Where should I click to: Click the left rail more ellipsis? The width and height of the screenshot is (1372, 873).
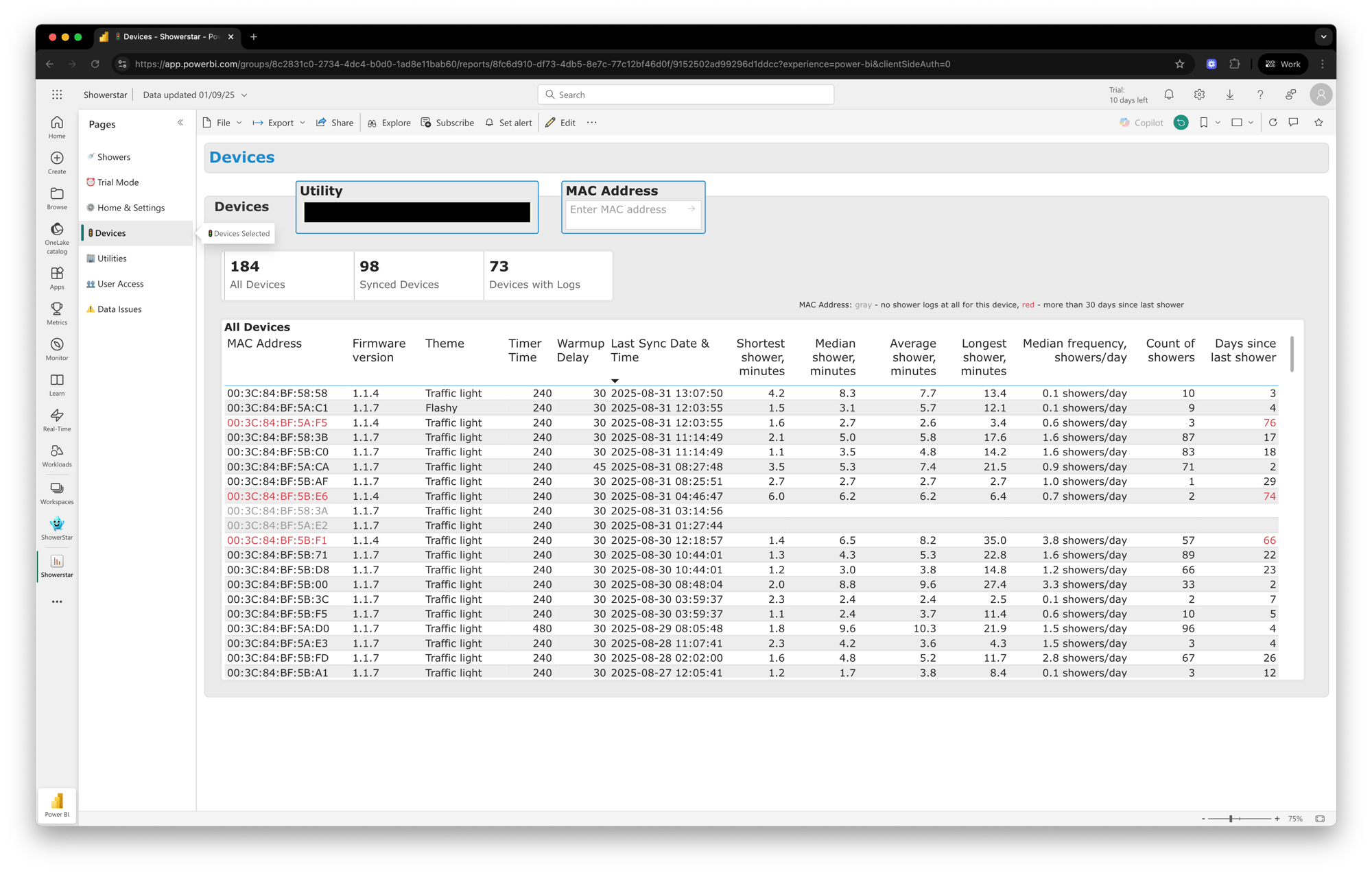pyautogui.click(x=57, y=601)
